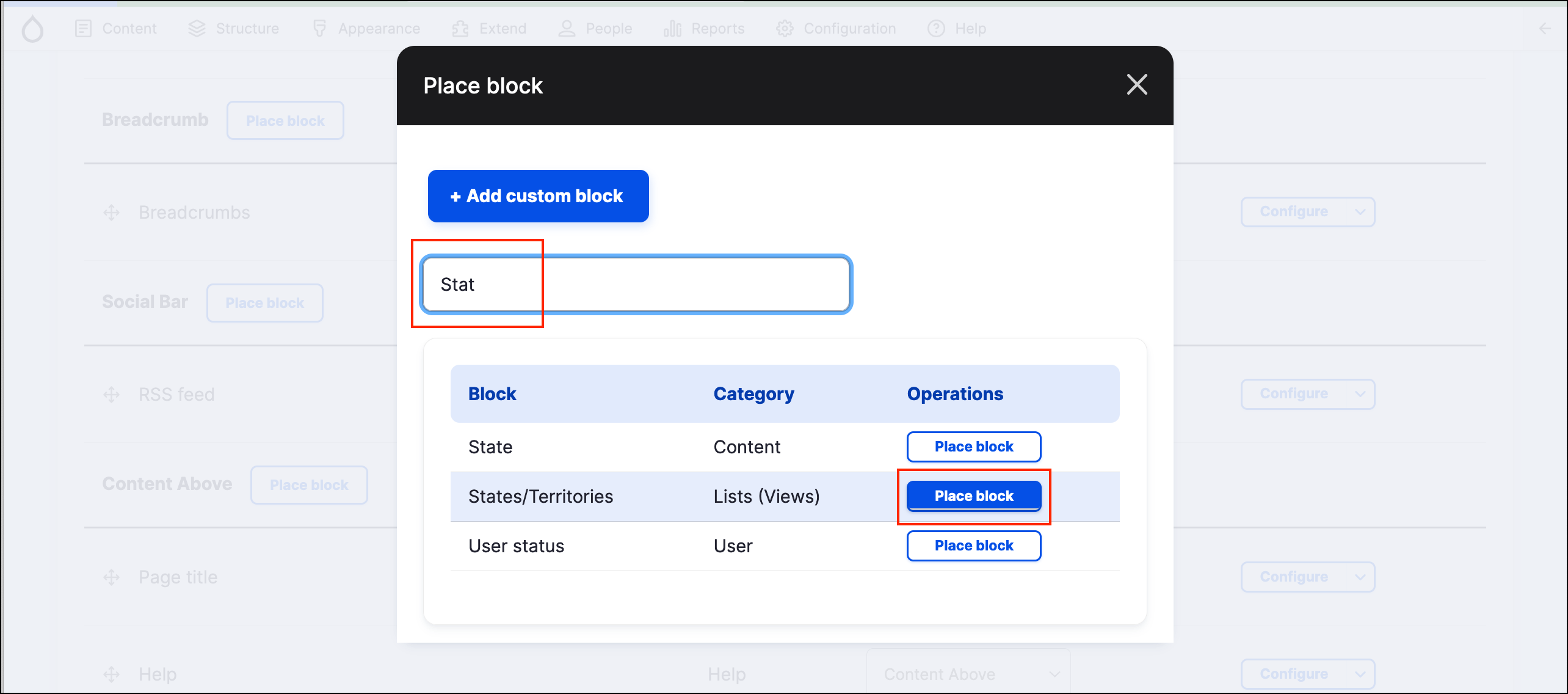1568x694 pixels.
Task: Place the State content block
Action: [x=973, y=447]
